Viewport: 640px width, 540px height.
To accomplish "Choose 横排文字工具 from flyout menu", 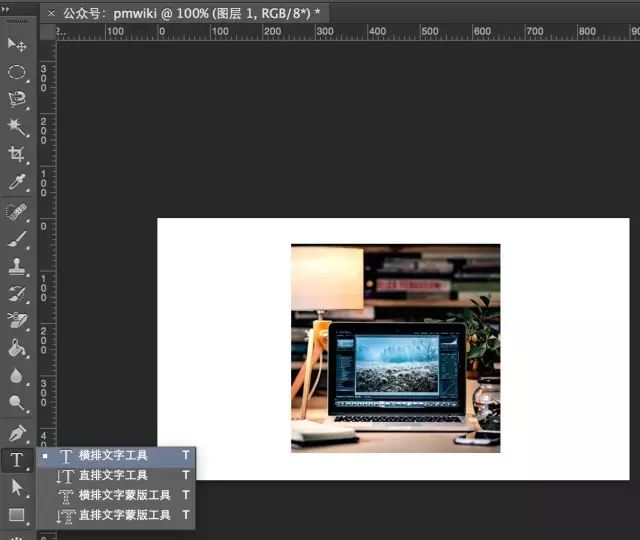I will 116,456.
